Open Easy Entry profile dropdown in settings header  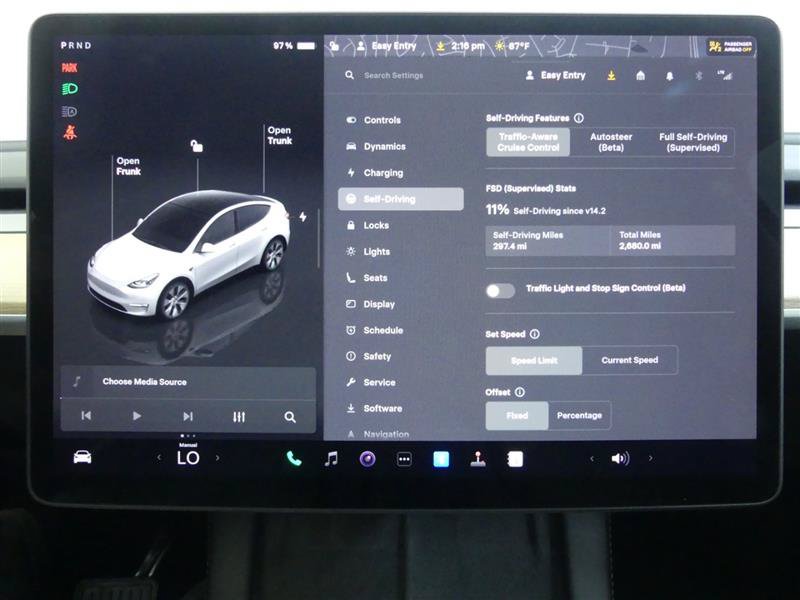(x=555, y=76)
